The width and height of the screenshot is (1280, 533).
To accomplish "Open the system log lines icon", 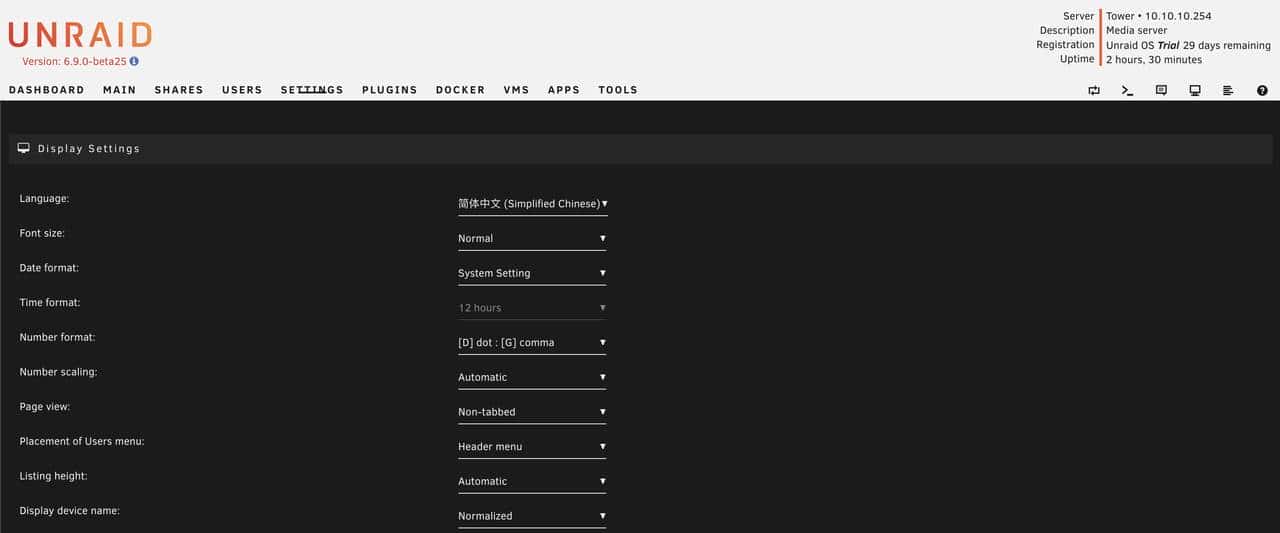I will (1228, 90).
